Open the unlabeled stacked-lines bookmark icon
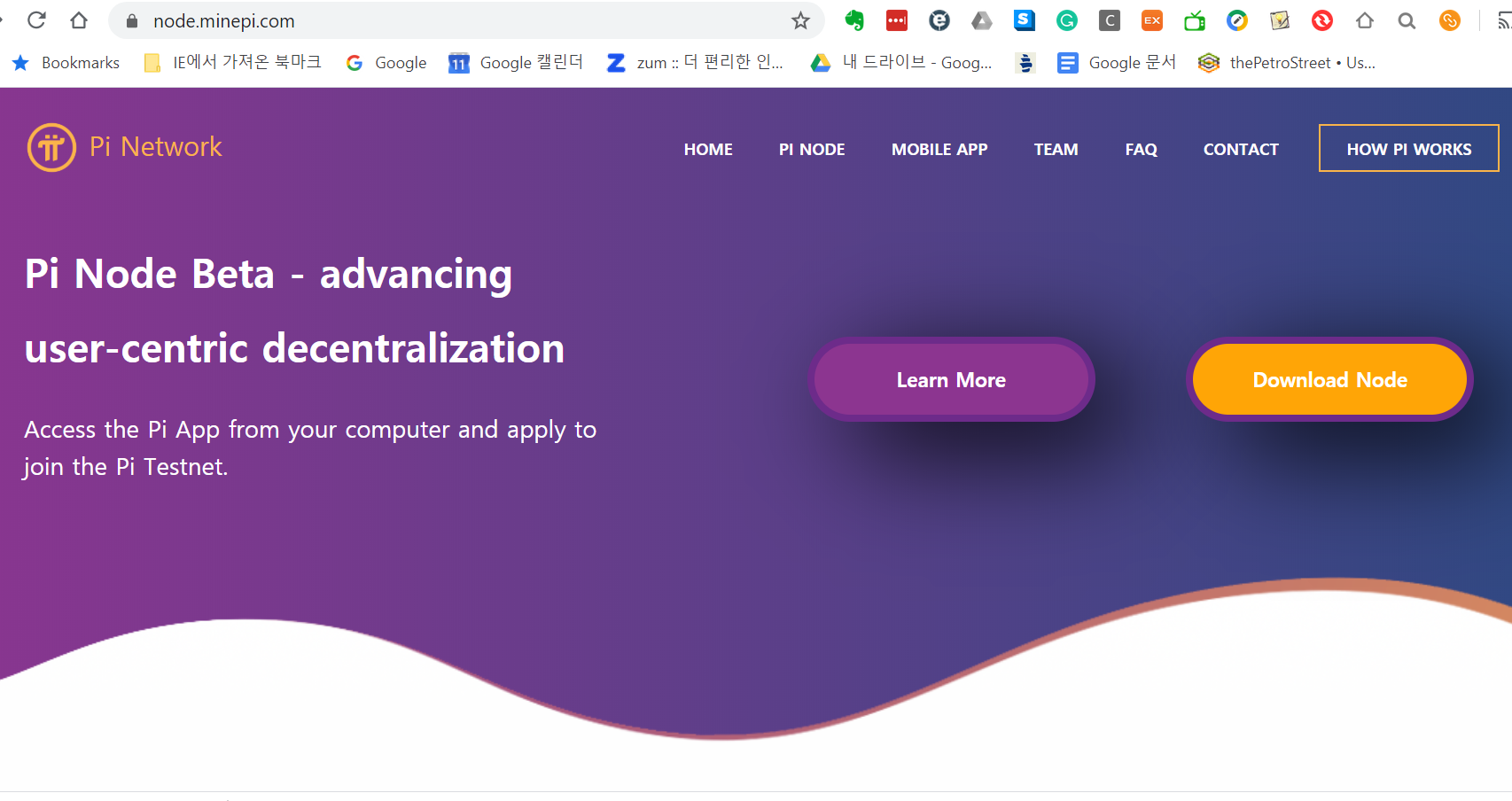The image size is (1512, 801). coord(1025,63)
